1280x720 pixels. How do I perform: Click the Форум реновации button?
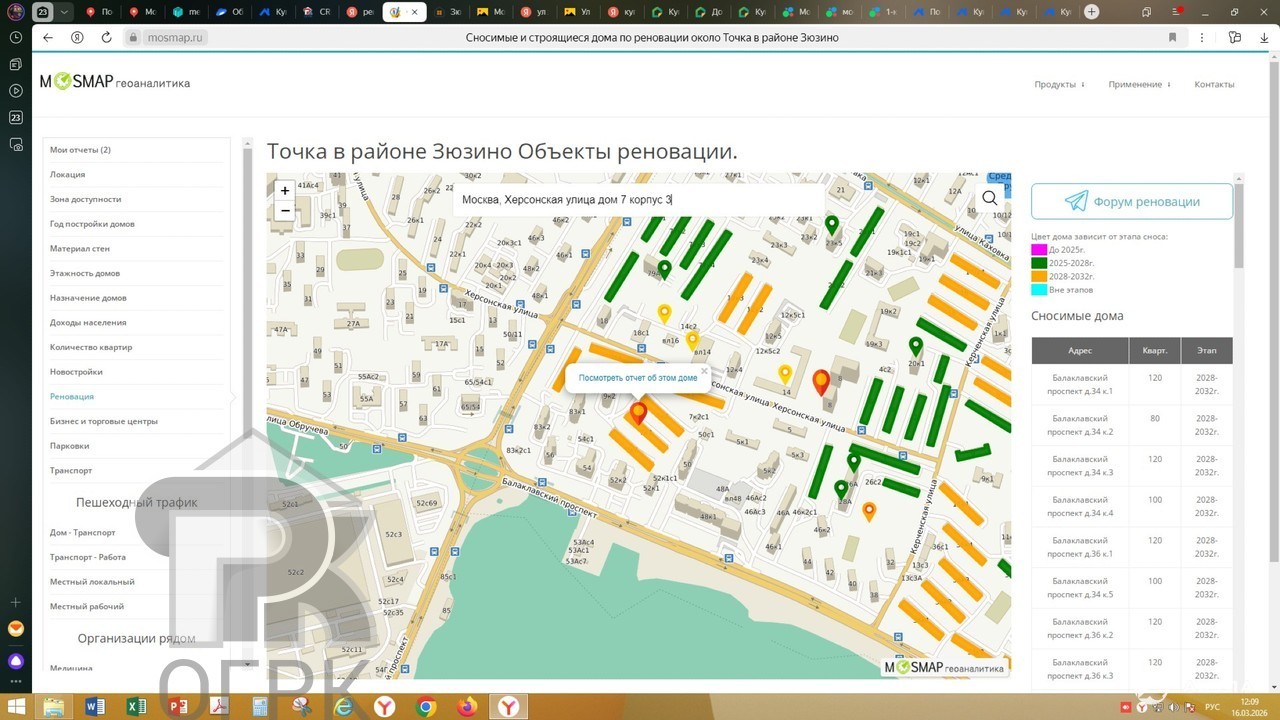pos(1132,202)
